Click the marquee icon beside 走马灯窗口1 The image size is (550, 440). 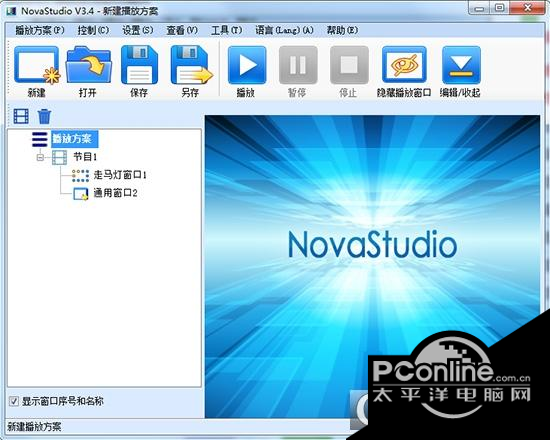tap(80, 175)
